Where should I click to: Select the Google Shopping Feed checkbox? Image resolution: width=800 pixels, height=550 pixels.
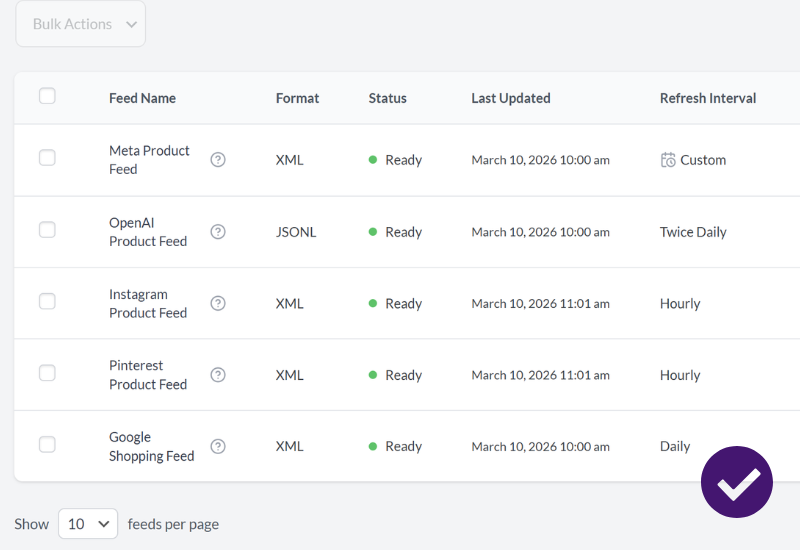point(47,444)
